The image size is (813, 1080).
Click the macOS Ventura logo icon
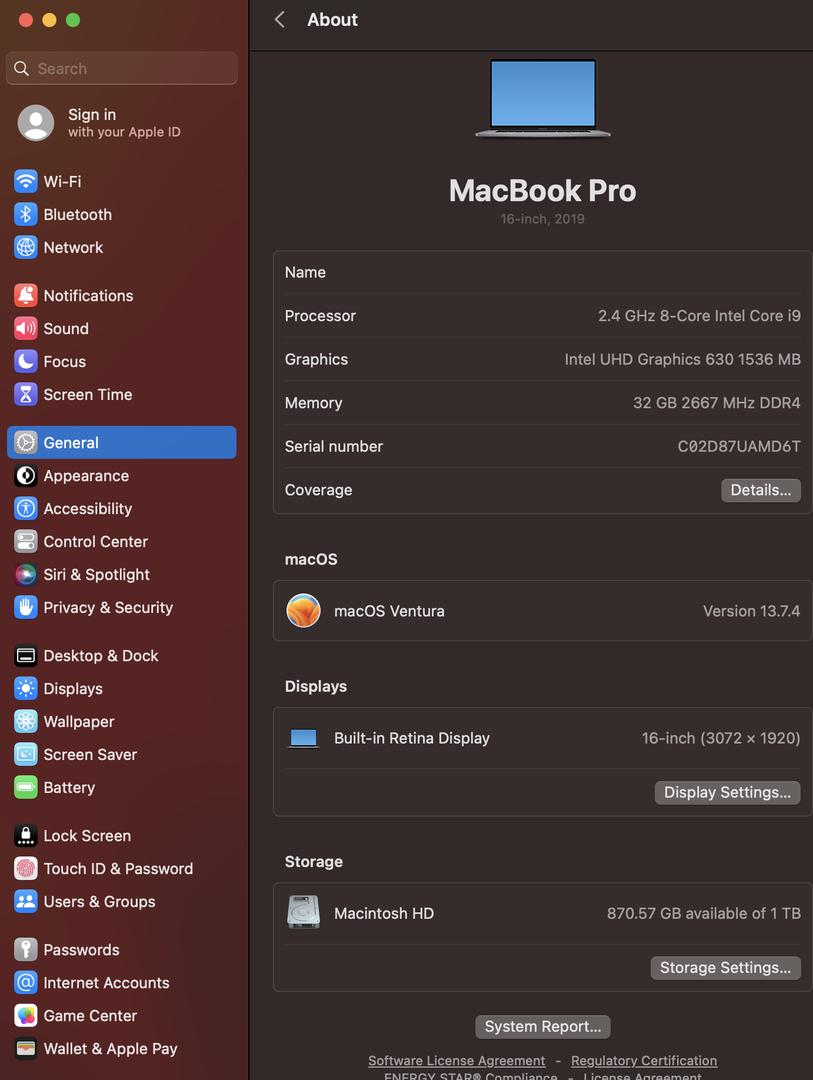pyautogui.click(x=303, y=611)
